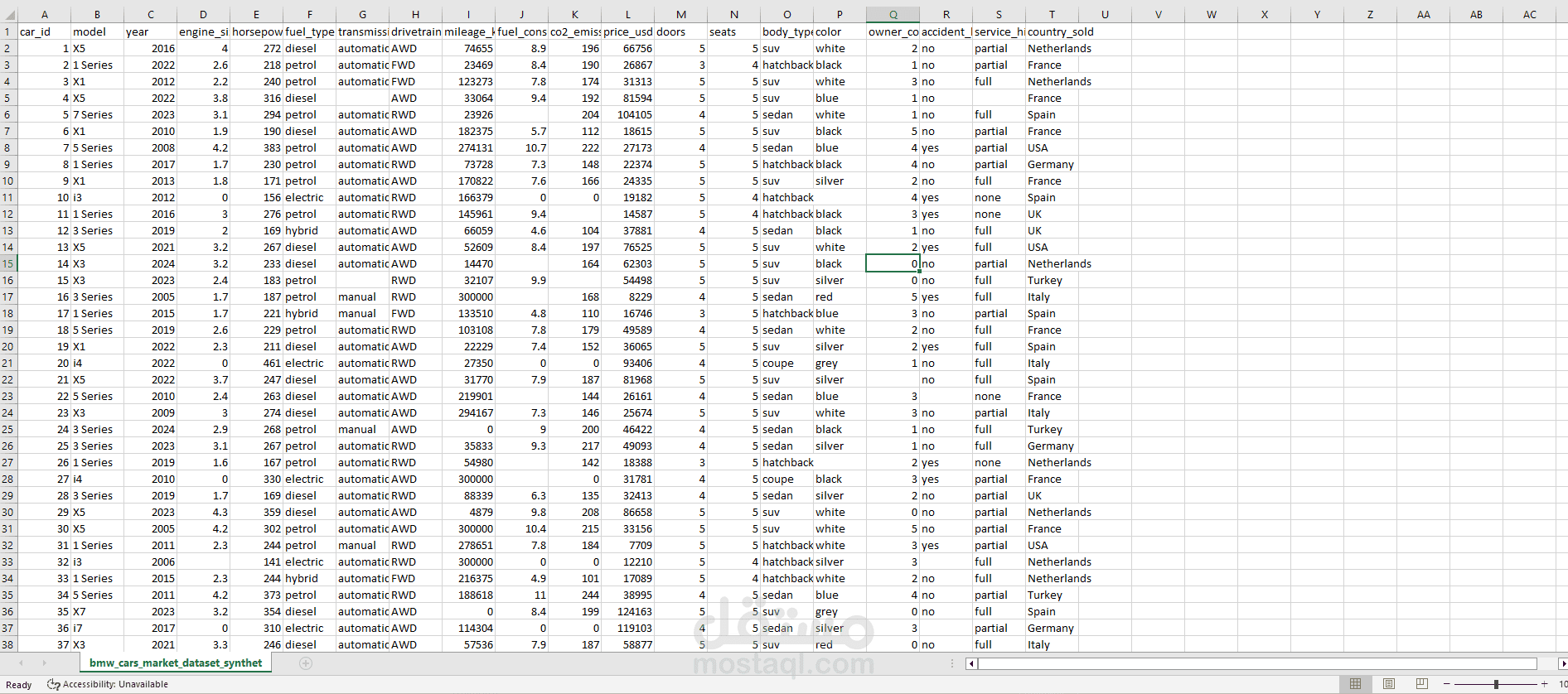
Task: Click the horsepower cell 373
Action: 256,595
